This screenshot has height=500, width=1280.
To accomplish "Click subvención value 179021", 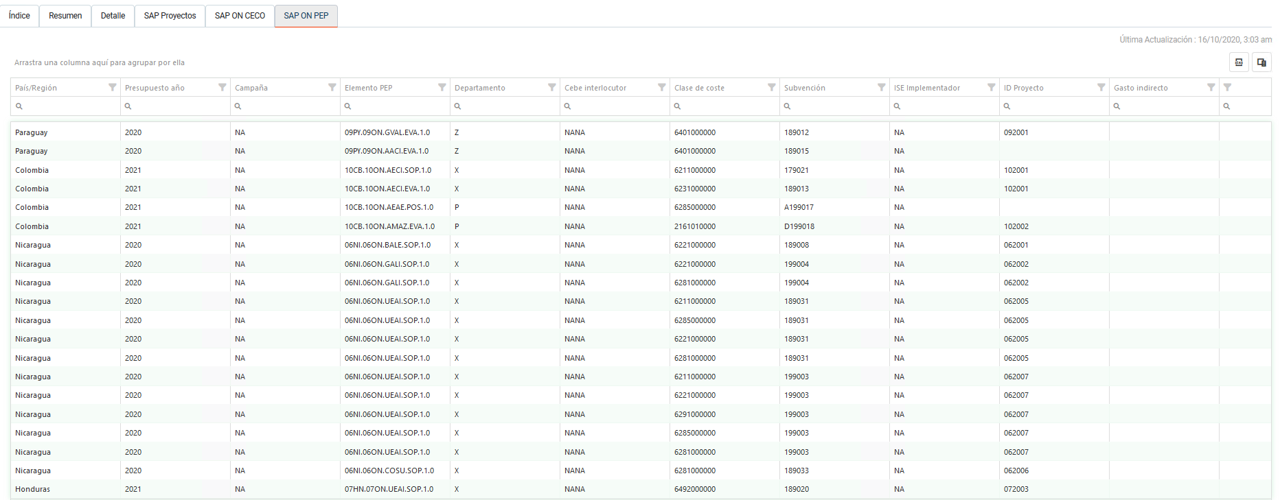I will [835, 170].
